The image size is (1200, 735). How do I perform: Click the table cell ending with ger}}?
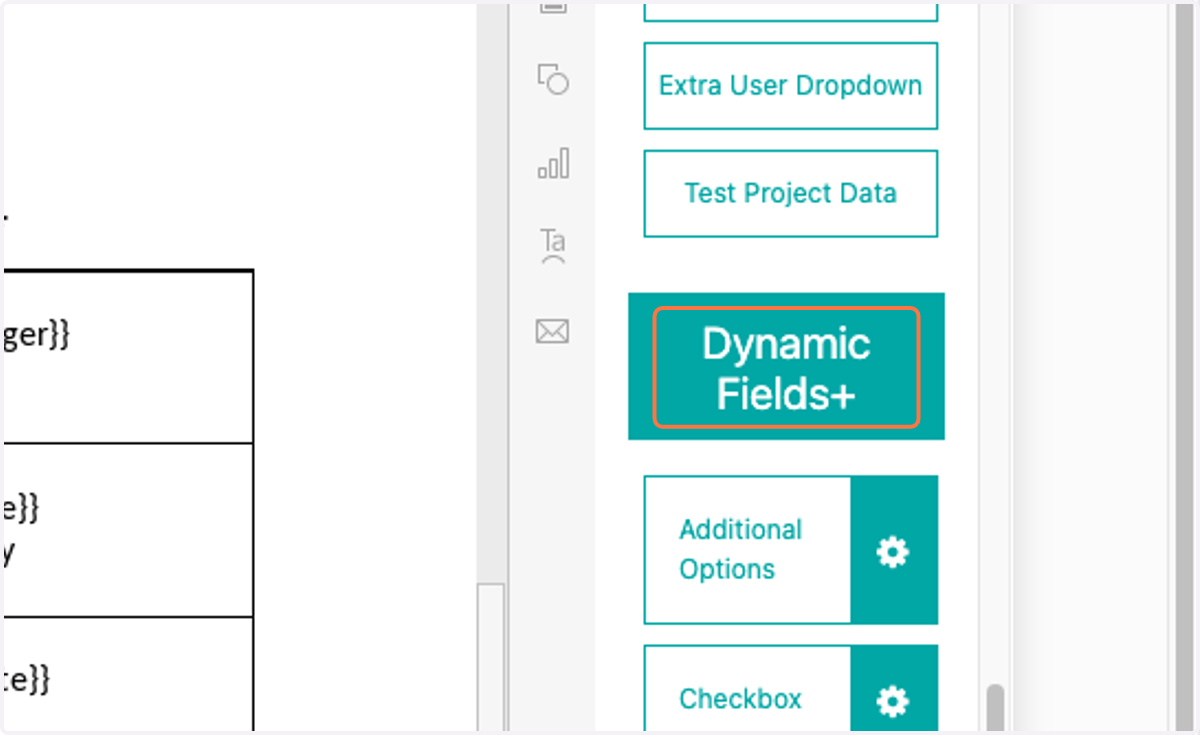pyautogui.click(x=128, y=356)
